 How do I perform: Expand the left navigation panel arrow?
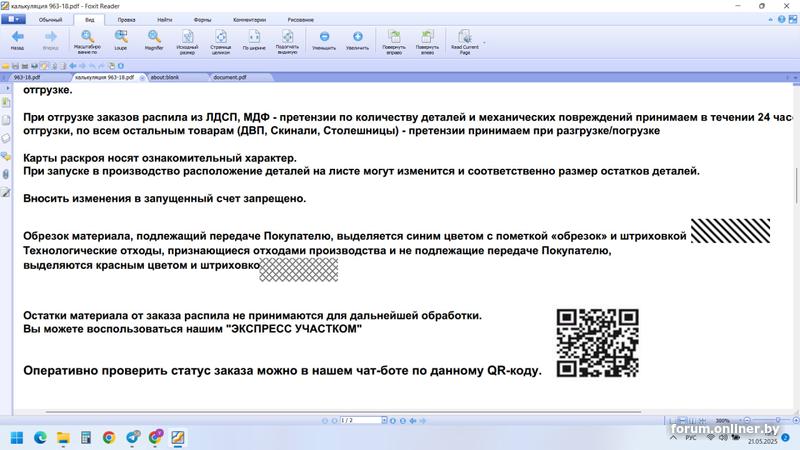click(7, 88)
